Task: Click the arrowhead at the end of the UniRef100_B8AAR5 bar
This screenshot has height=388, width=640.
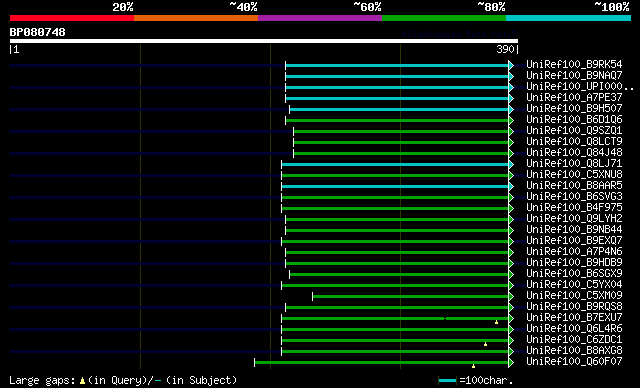Action: pos(511,186)
